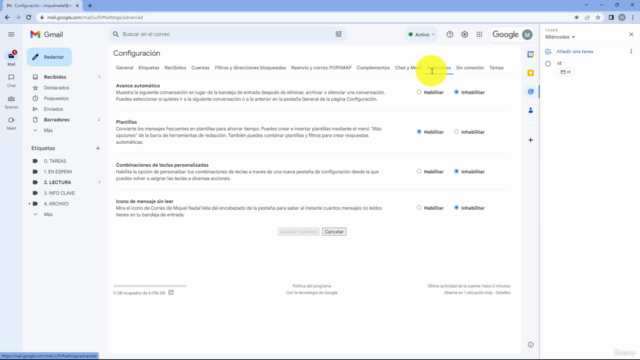
Task: Open the help question mark icon
Action: coord(449,35)
